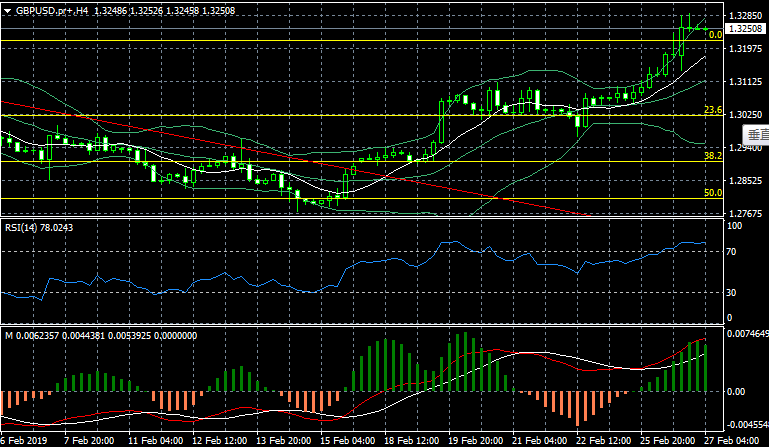Screen dimensions: 769x447
Task: Click the 12 Feb 12:00 time label
Action: 220,440
